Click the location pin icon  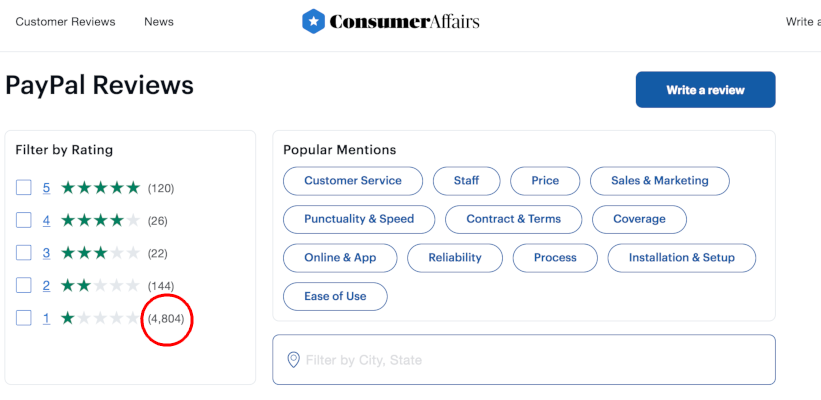(x=293, y=360)
